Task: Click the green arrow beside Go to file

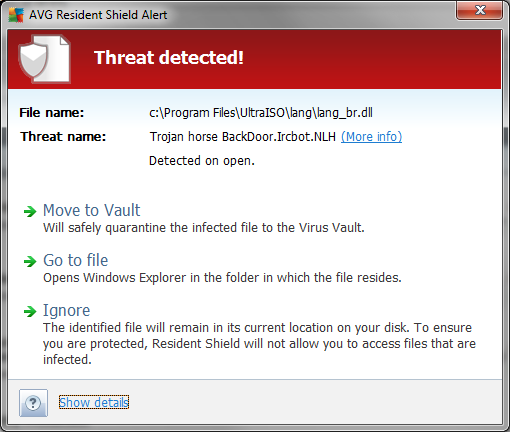Action: point(30,261)
